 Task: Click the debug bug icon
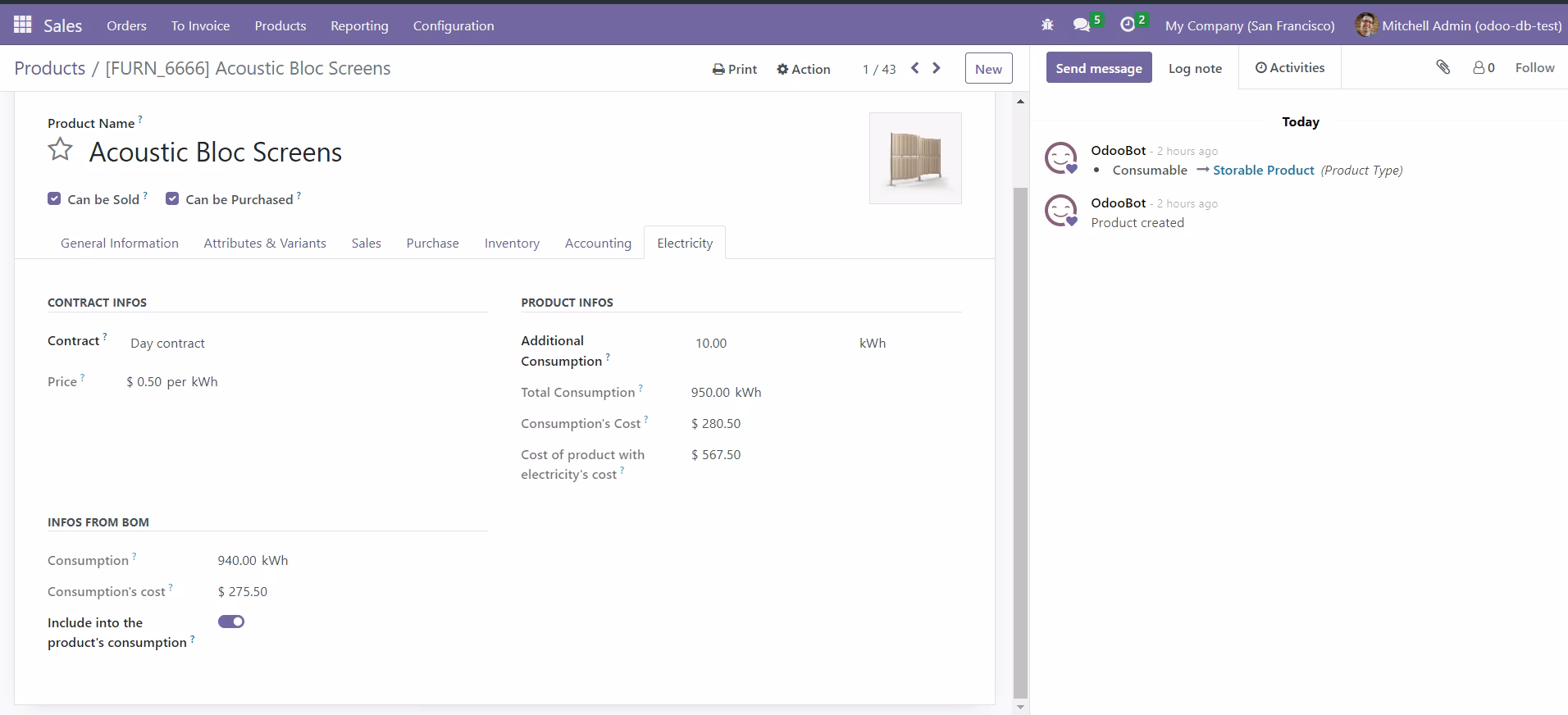point(1047,25)
